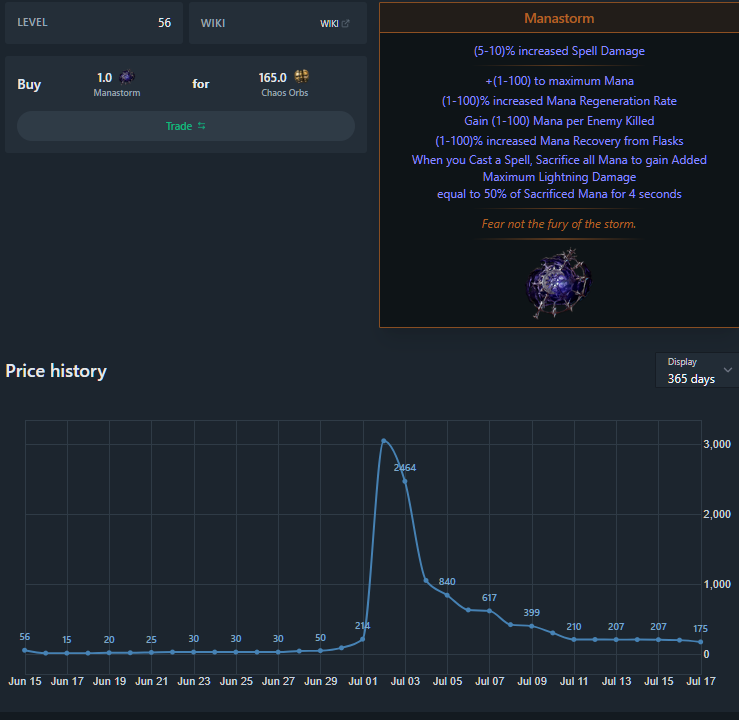Click the '+(1-100) to maximum Mana' line

tap(559, 81)
